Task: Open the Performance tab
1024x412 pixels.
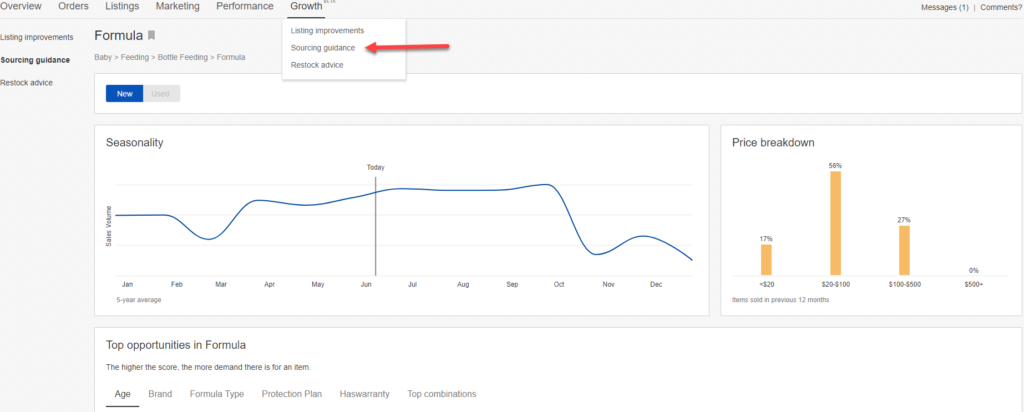Action: coord(244,7)
